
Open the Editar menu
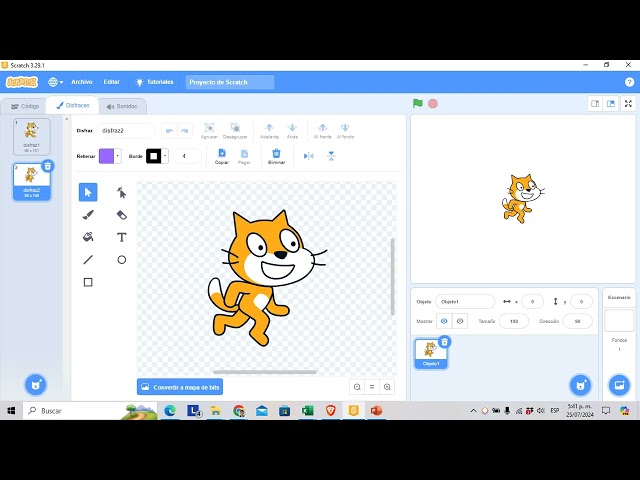pos(111,82)
